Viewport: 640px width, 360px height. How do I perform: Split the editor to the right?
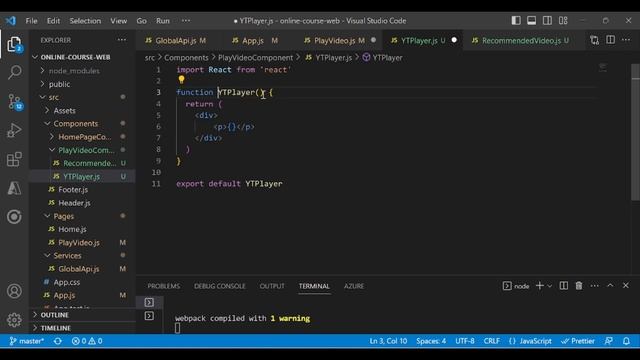610,40
